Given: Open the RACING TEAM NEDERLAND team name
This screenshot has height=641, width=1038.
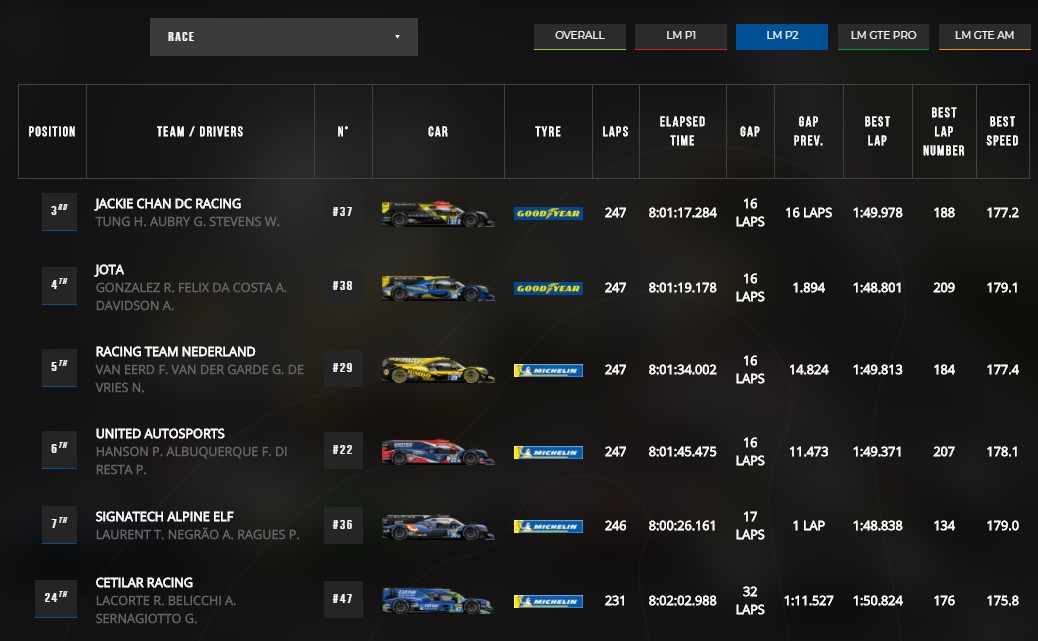Looking at the screenshot, I should click(175, 352).
